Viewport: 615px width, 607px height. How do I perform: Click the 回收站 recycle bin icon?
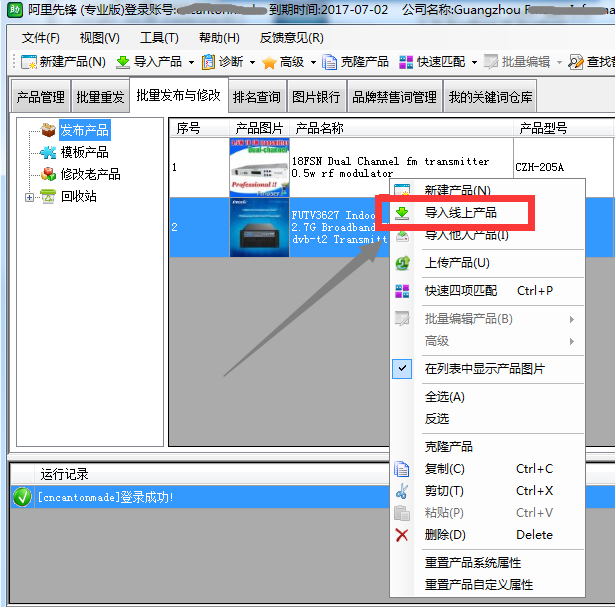(48, 196)
